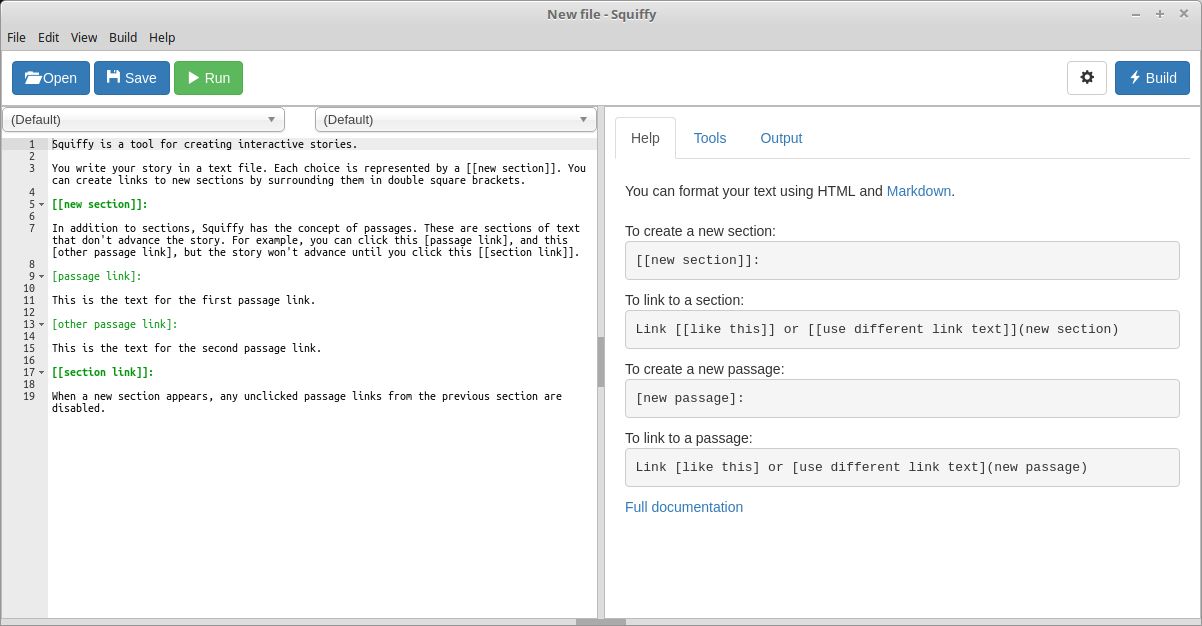
Task: Save the current story file
Action: (132, 78)
